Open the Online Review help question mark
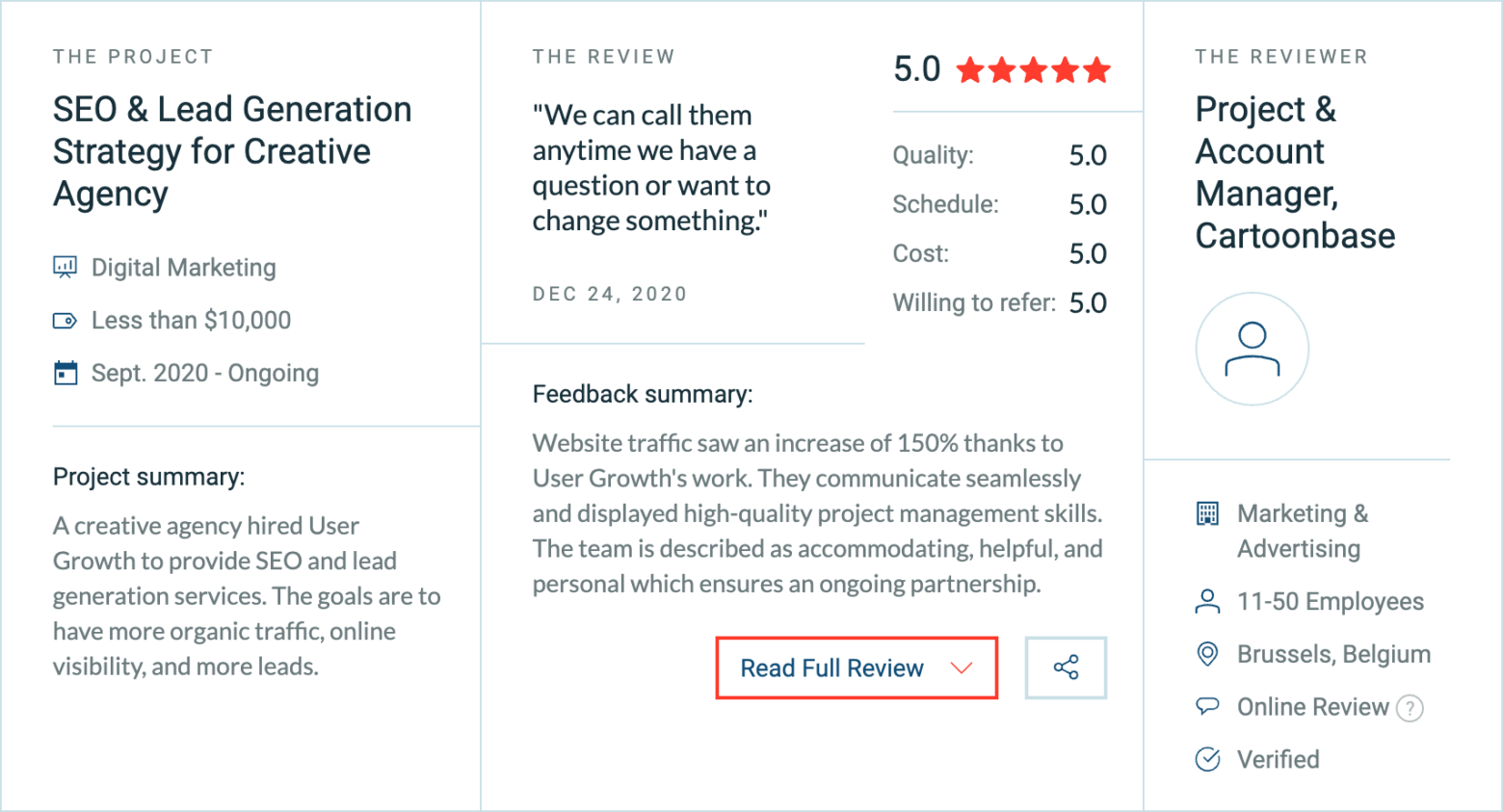 [x=1410, y=709]
